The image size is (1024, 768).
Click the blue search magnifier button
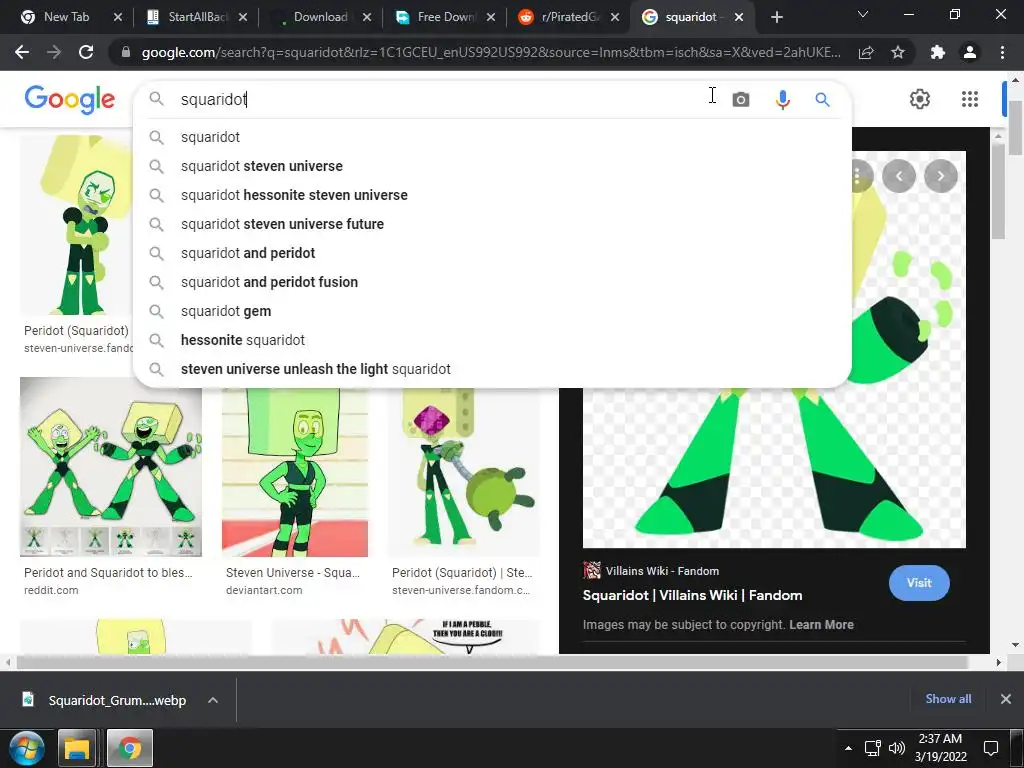coord(822,99)
